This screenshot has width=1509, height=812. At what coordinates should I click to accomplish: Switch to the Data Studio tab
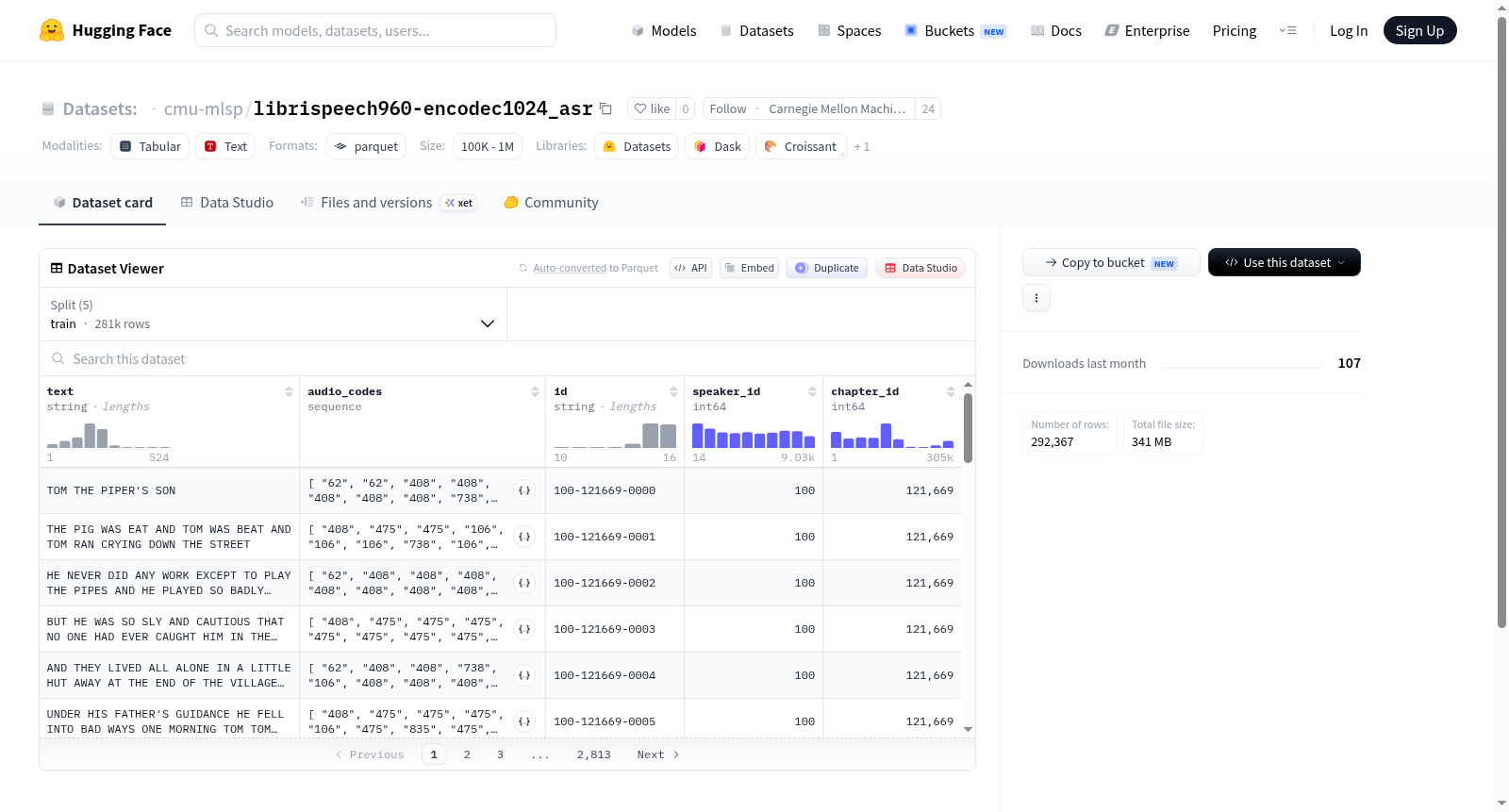[x=227, y=202]
